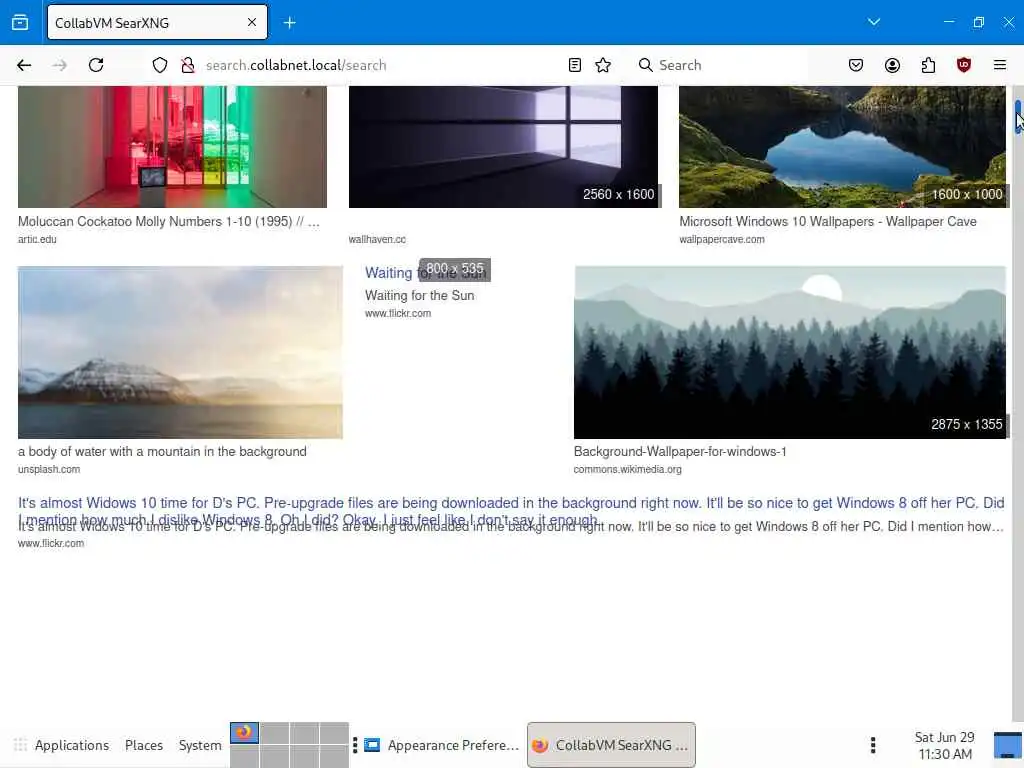This screenshot has width=1024, height=768.
Task: Click the show desktop icon at bottom right
Action: [x=1008, y=745]
